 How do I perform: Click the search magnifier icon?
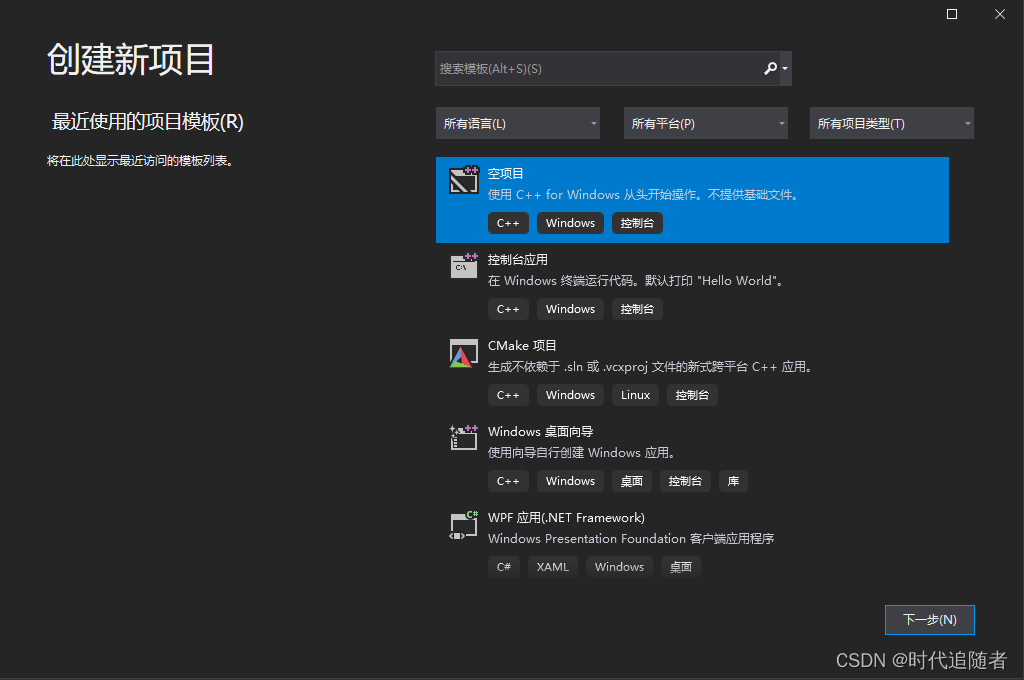click(771, 68)
